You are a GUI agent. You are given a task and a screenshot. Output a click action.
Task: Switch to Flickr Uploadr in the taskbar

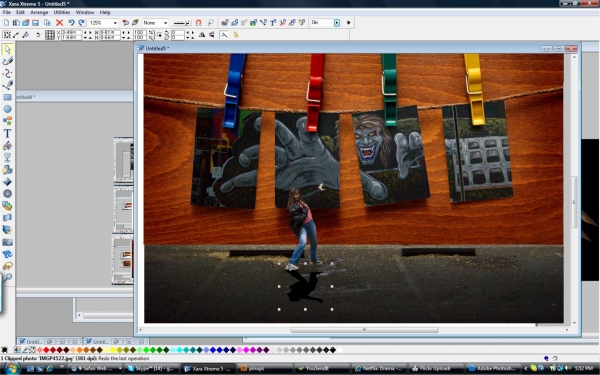click(x=436, y=368)
